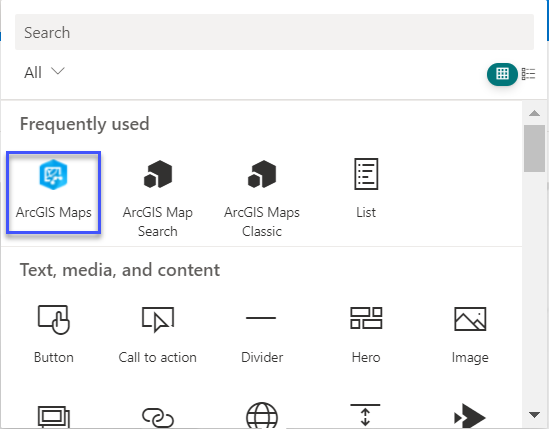Switch to grid view layout

point(502,74)
